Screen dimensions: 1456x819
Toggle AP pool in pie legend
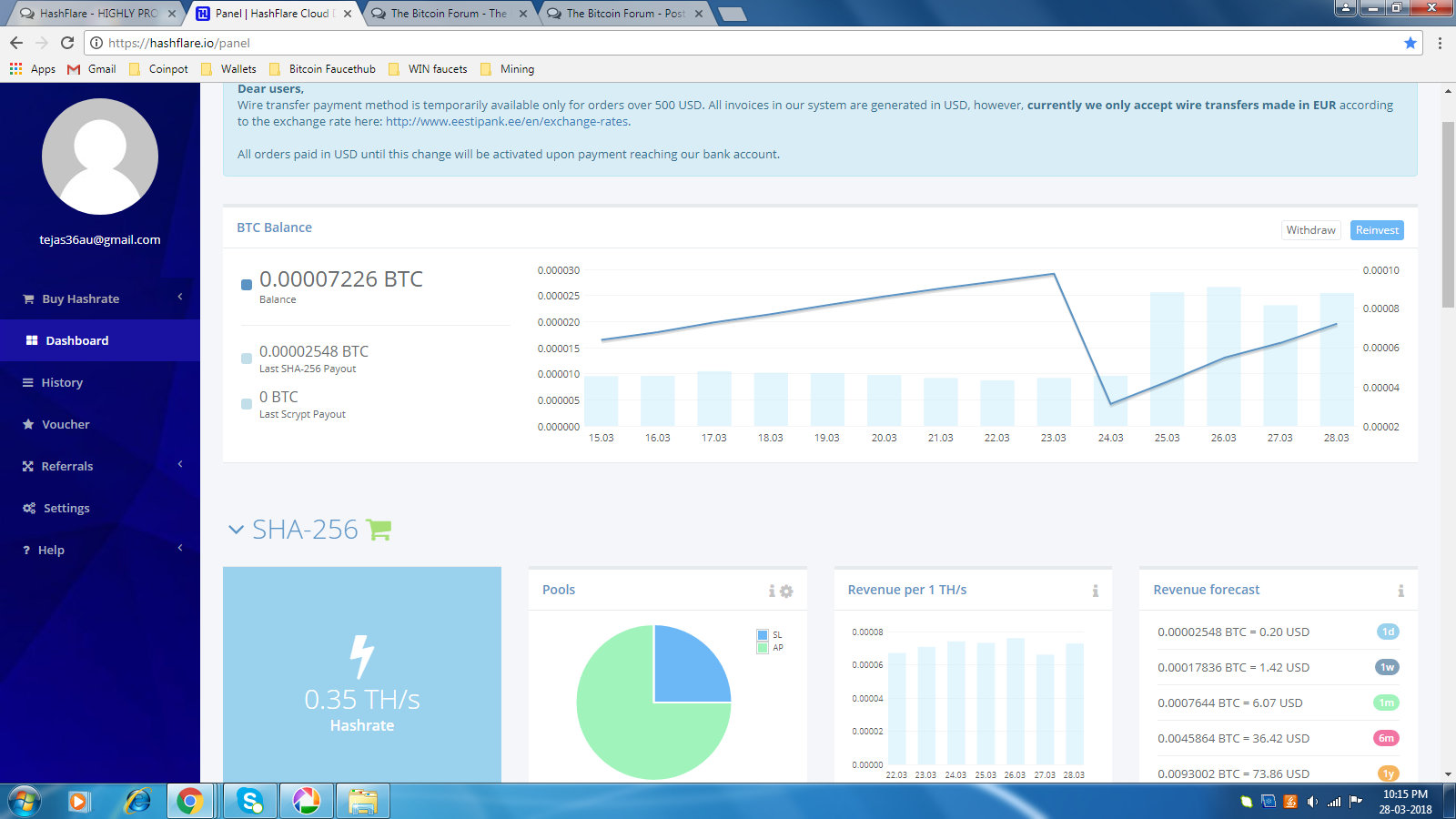tap(763, 648)
